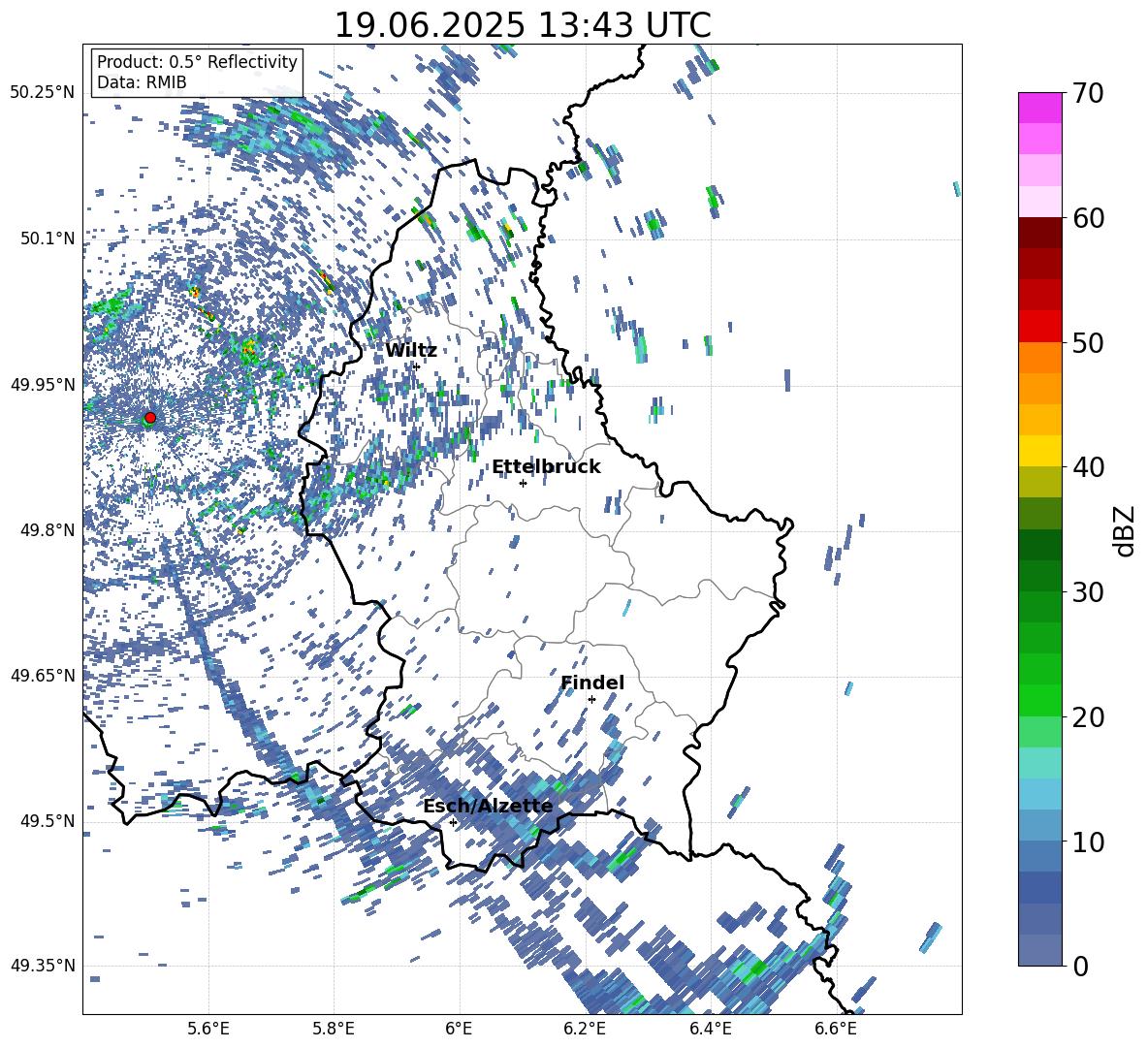Click the latitude label 50.25°N

pyautogui.click(x=43, y=93)
